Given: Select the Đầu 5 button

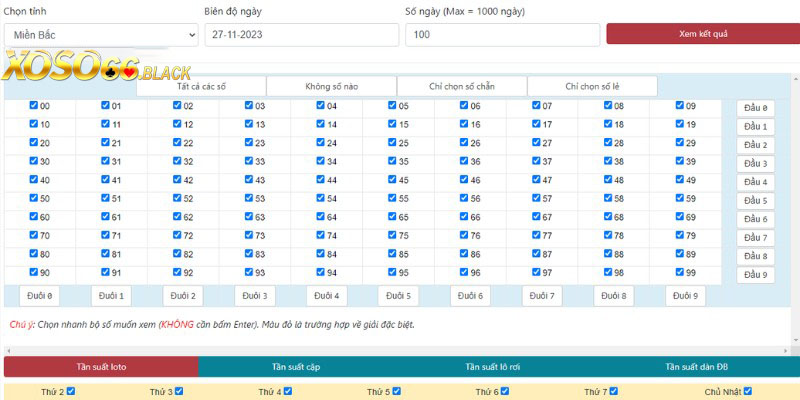Looking at the screenshot, I should (x=756, y=201).
